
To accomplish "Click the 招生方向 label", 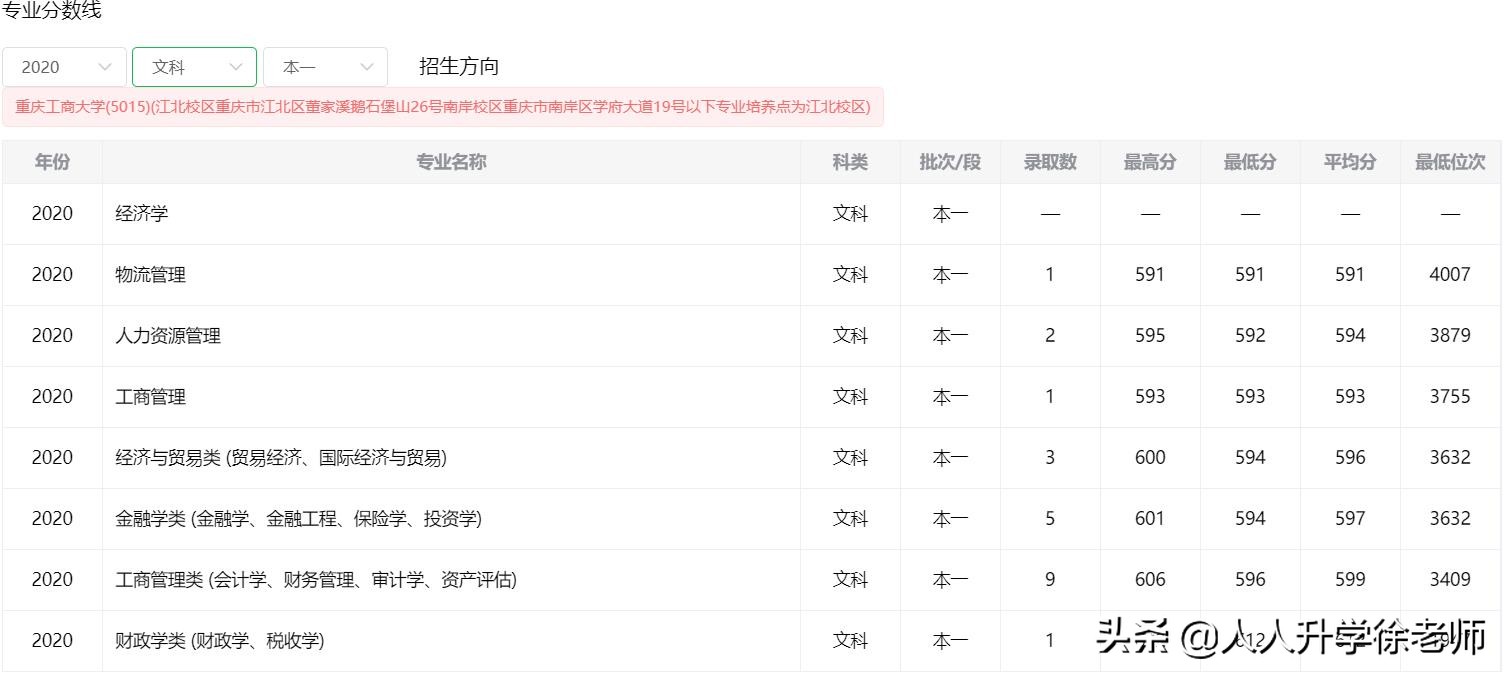I will click(459, 67).
